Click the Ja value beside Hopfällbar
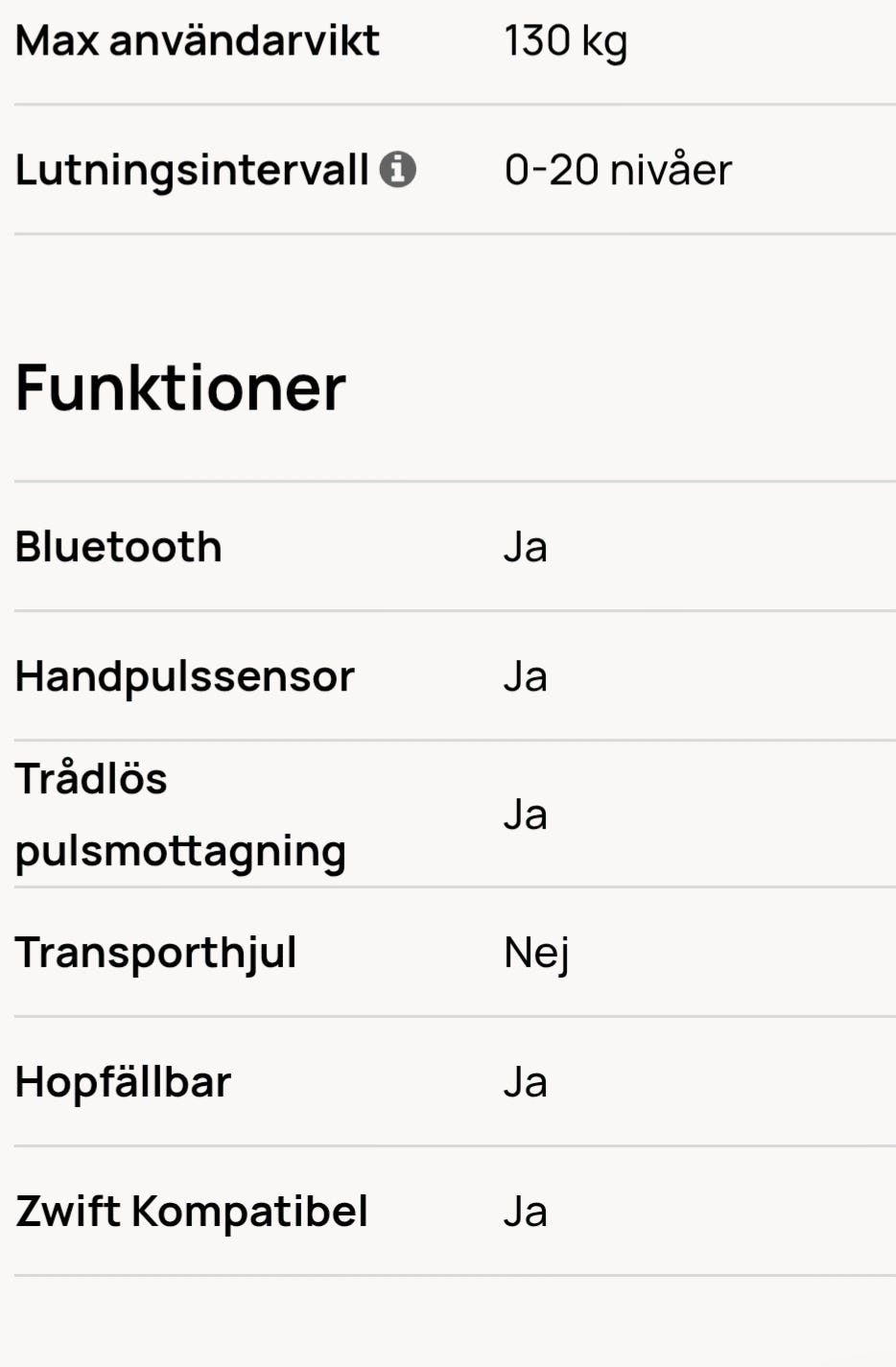 [x=526, y=1082]
